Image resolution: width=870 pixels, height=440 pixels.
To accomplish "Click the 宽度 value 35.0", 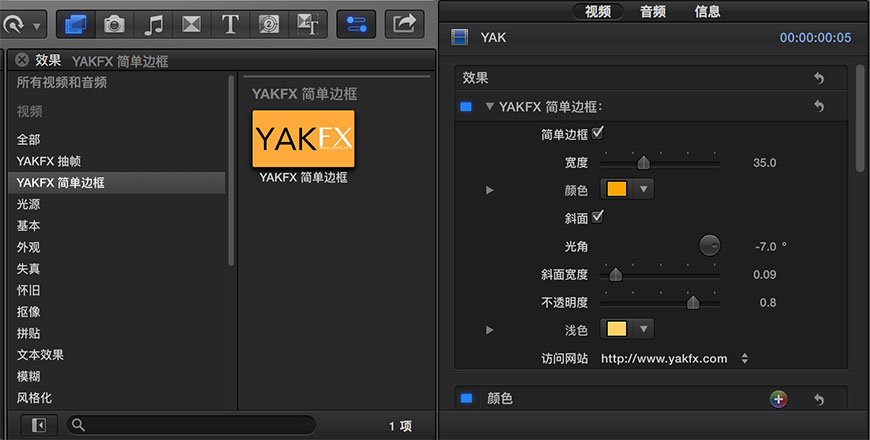I will coord(764,163).
